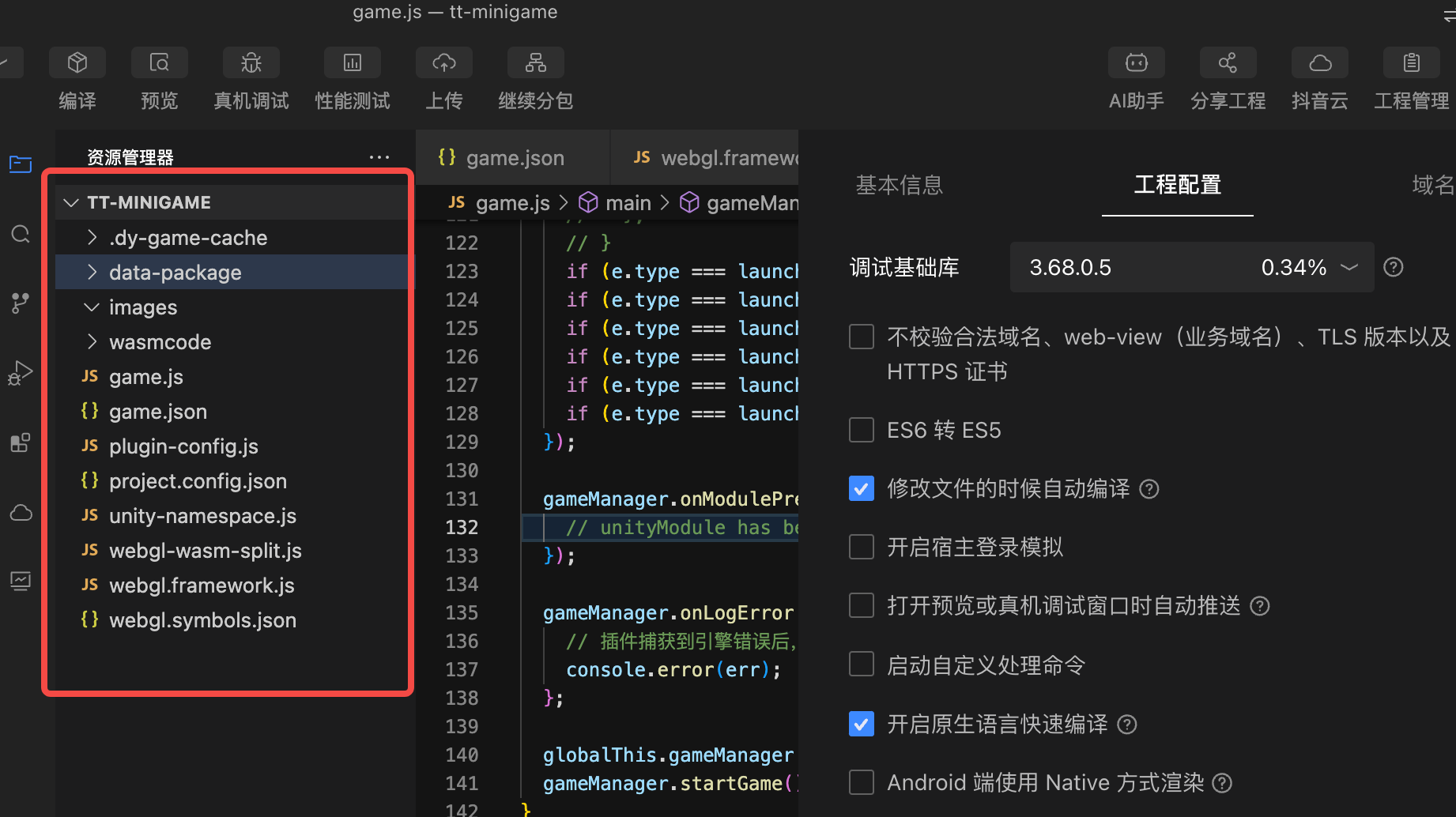Screen dimensions: 1456x817
Task: Click the 编译 (compile) toolbar icon
Action: point(77,63)
